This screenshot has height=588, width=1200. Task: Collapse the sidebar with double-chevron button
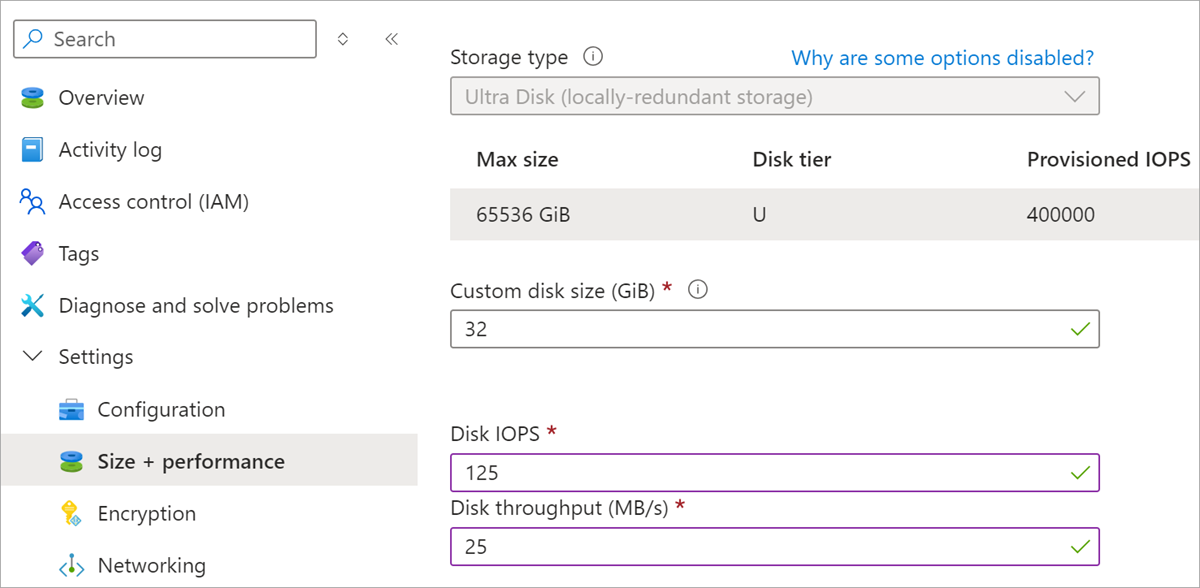391,39
